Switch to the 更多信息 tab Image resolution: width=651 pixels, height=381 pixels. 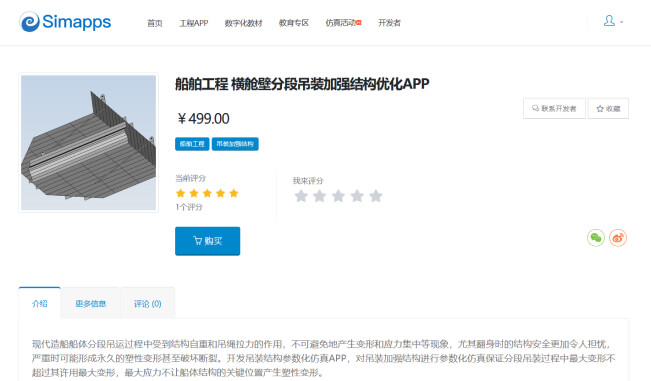pyautogui.click(x=91, y=303)
